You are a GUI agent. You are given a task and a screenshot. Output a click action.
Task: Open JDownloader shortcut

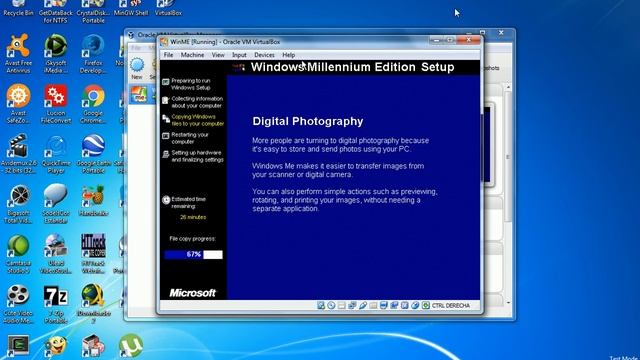(x=93, y=304)
